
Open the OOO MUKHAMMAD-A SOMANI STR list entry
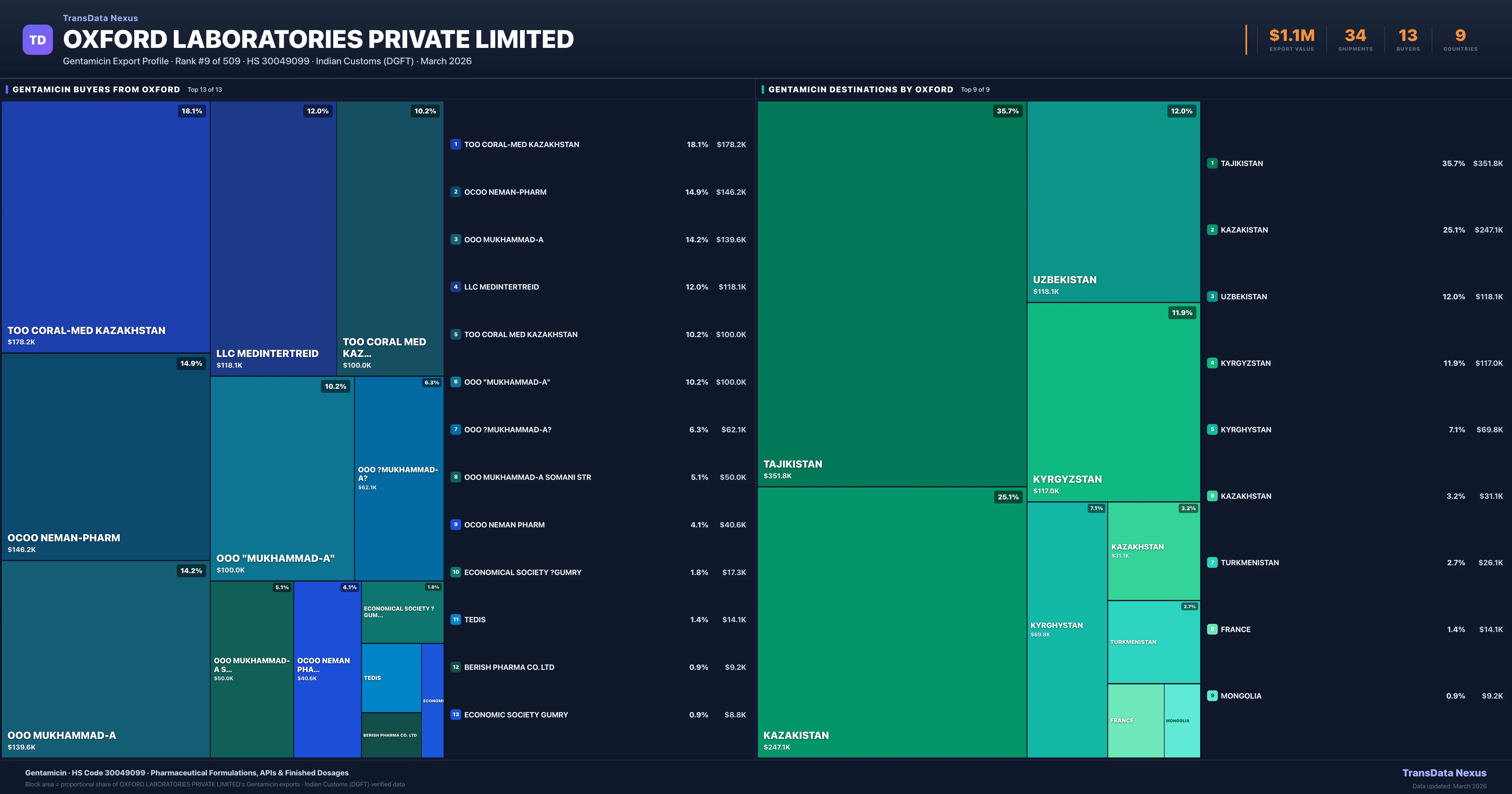(x=527, y=477)
